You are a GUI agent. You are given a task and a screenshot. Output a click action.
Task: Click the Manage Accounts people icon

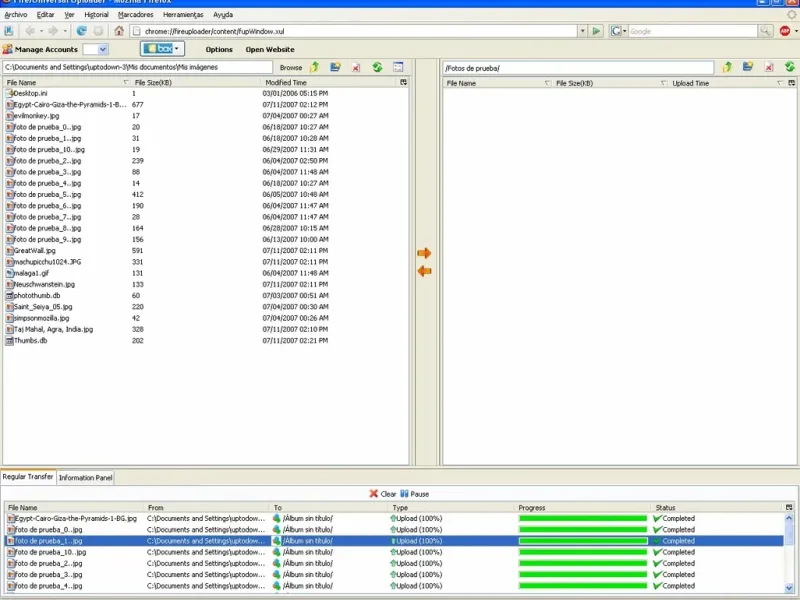click(x=7, y=49)
